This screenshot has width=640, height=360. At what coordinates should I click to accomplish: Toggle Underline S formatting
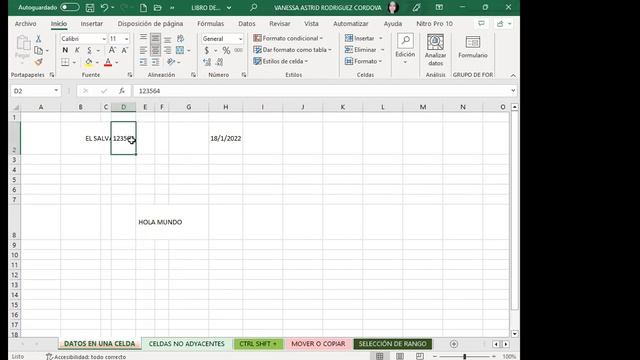(89, 50)
